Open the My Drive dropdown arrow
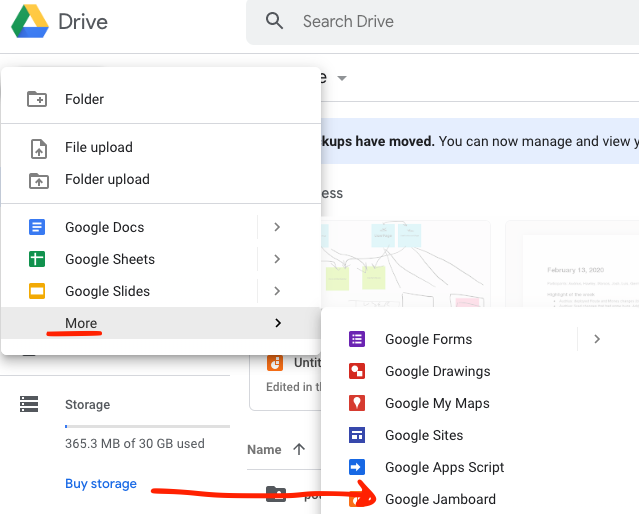This screenshot has width=639, height=514. point(342,78)
